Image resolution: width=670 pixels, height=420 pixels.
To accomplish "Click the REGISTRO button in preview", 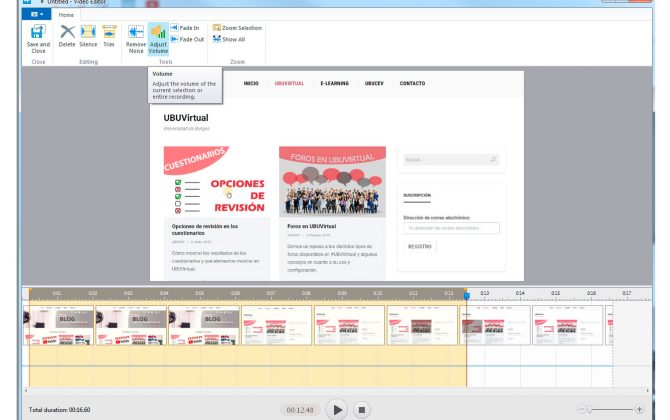I will [420, 247].
